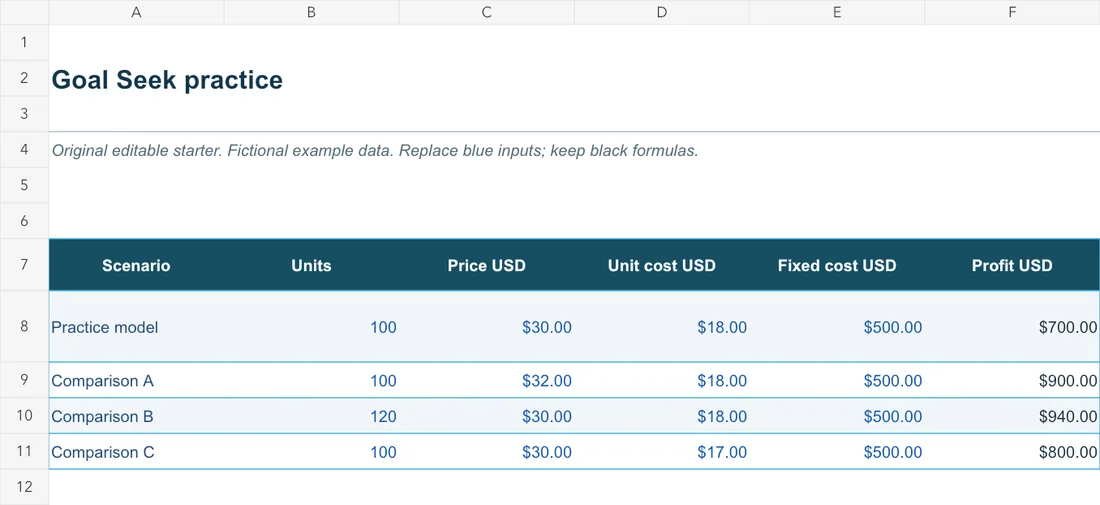The height and width of the screenshot is (505, 1100).
Task: Select column D header
Action: 662,12
